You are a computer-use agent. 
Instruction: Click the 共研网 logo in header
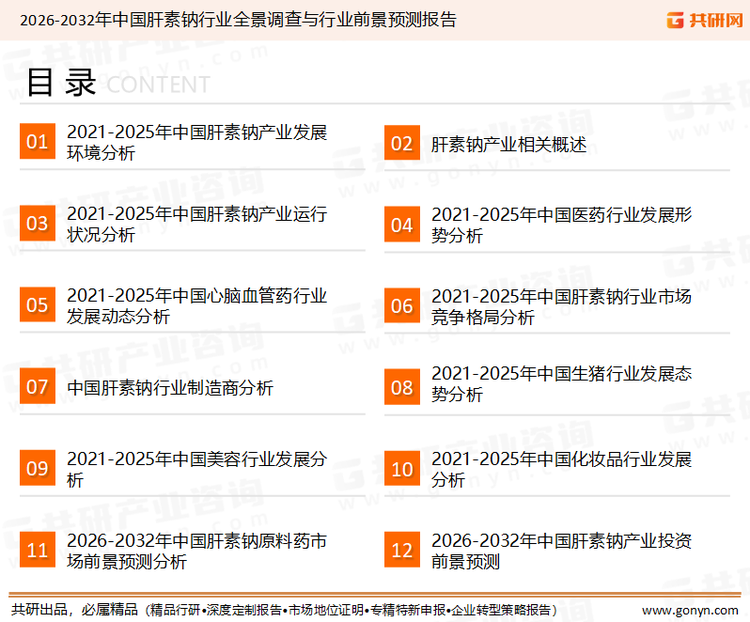tap(705, 20)
